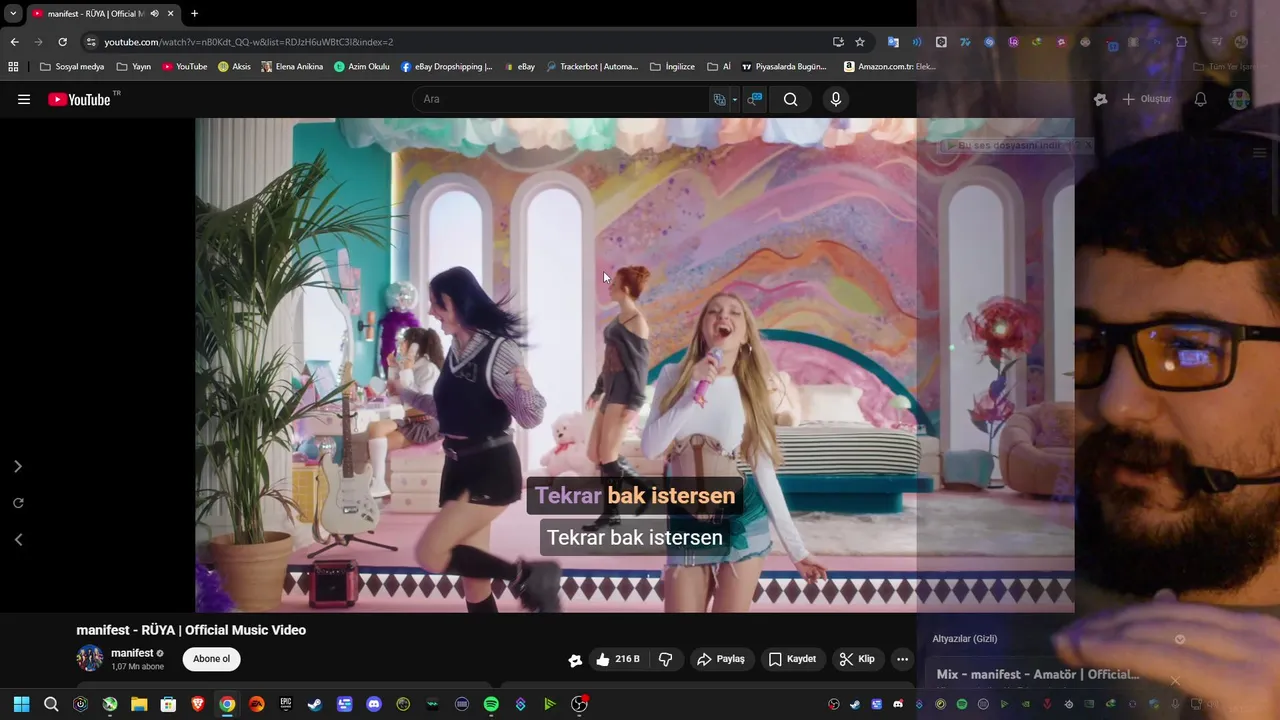Open YouTube notifications bell
Viewport: 1280px width, 720px height.
pos(1200,99)
